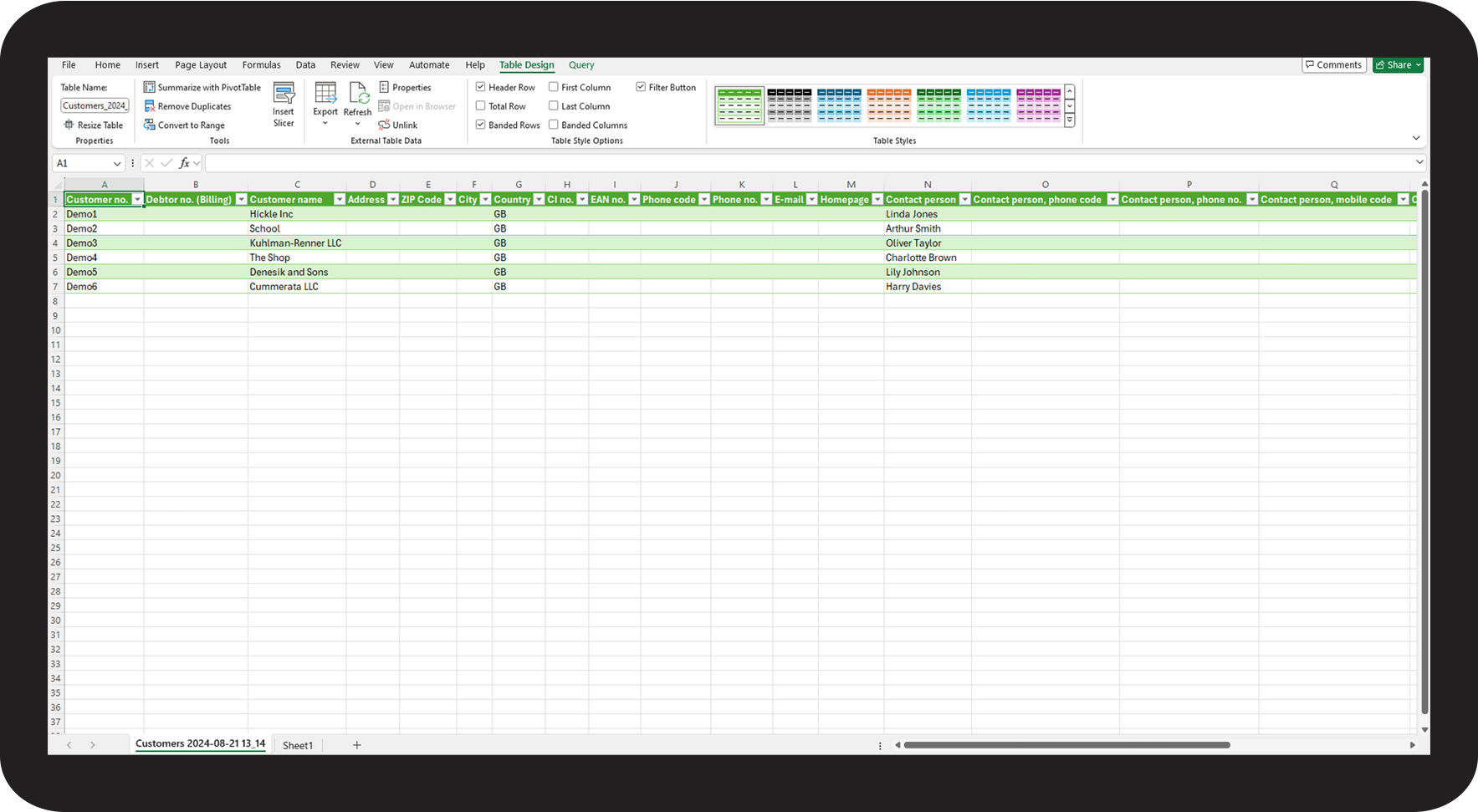The width and height of the screenshot is (1478, 812).
Task: Open the Customer name filter dropdown
Action: click(340, 200)
